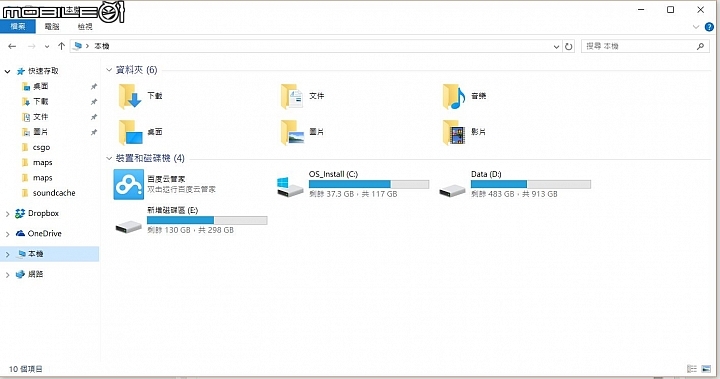This screenshot has height=379, width=720.
Task: Open the 下載 Downloads folder icon
Action: pos(129,96)
